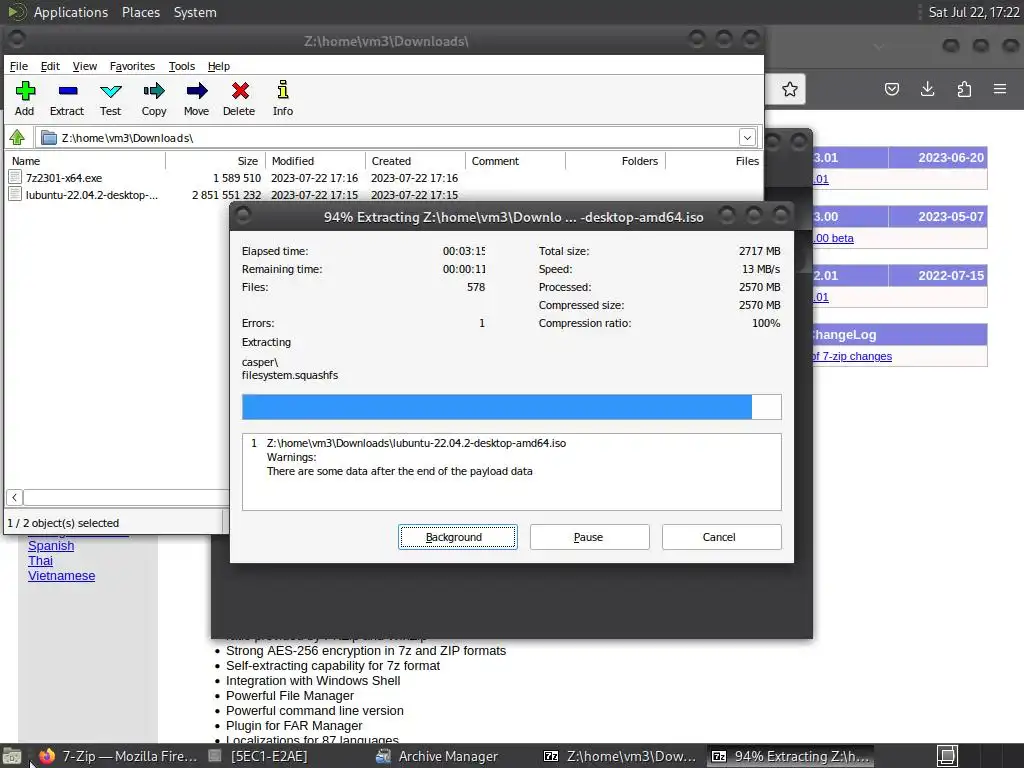Click the Test toolbar icon
This screenshot has width=1024, height=768.
click(110, 91)
